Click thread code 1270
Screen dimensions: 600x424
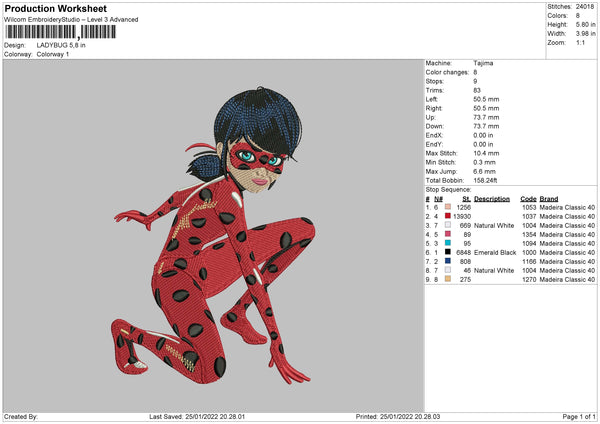[529, 280]
